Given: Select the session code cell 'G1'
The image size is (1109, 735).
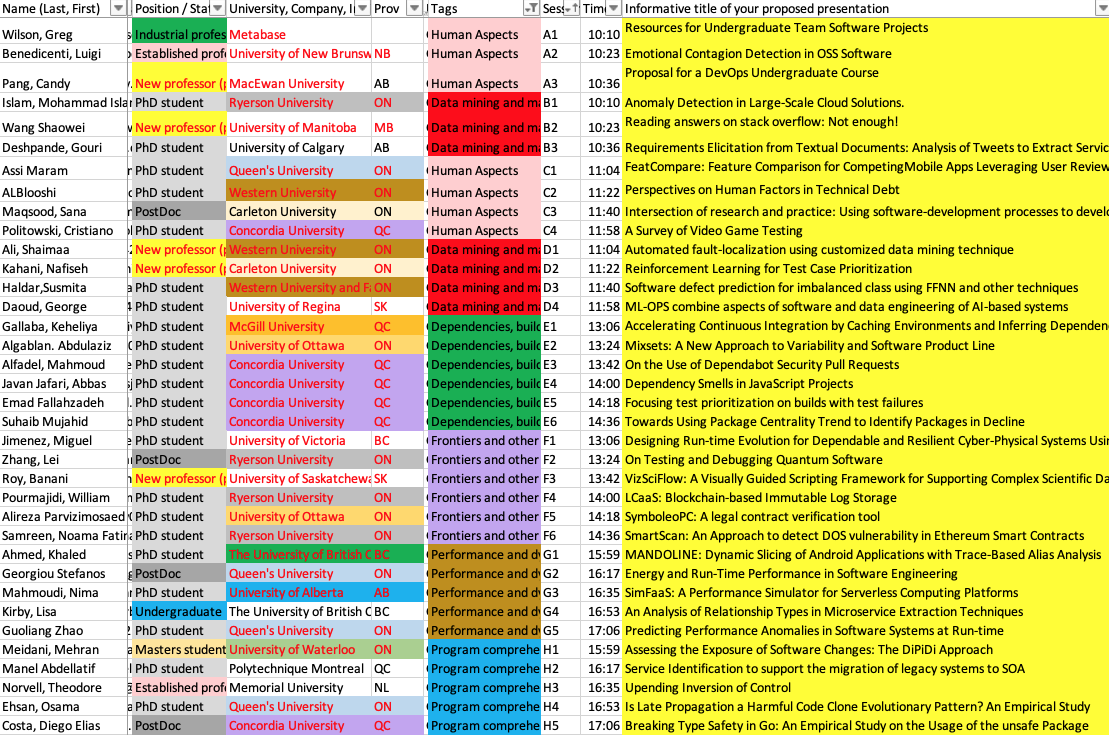Looking at the screenshot, I should [x=561, y=555].
